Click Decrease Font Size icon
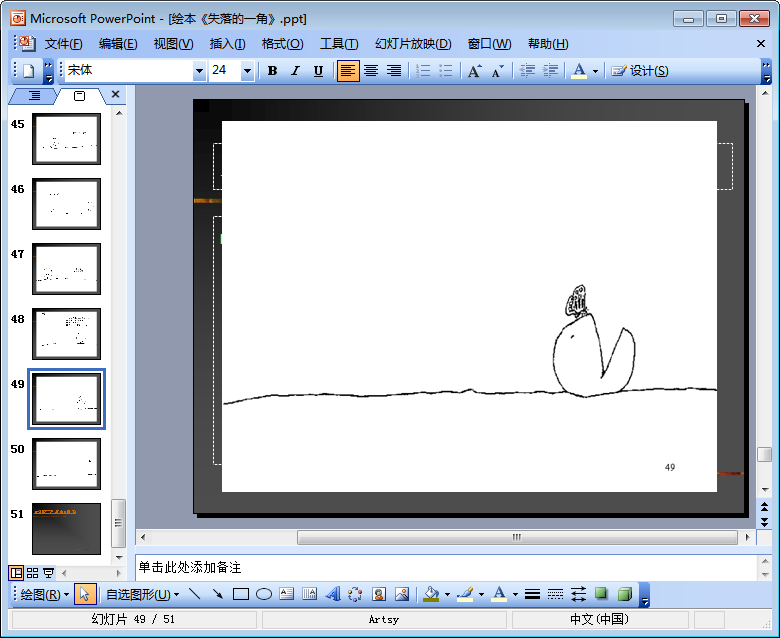The image size is (780, 638). point(497,71)
